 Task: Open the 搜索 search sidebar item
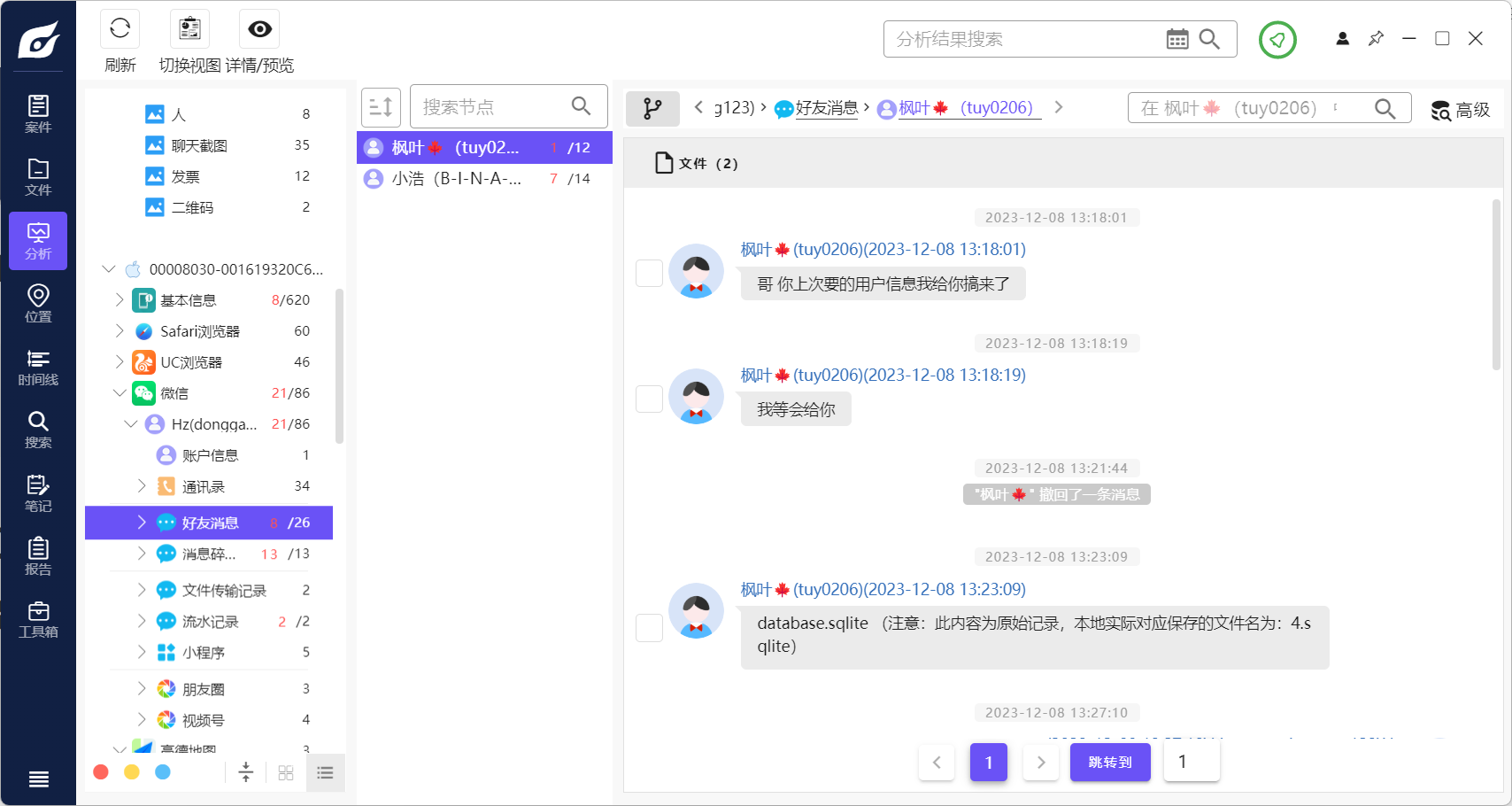click(38, 430)
